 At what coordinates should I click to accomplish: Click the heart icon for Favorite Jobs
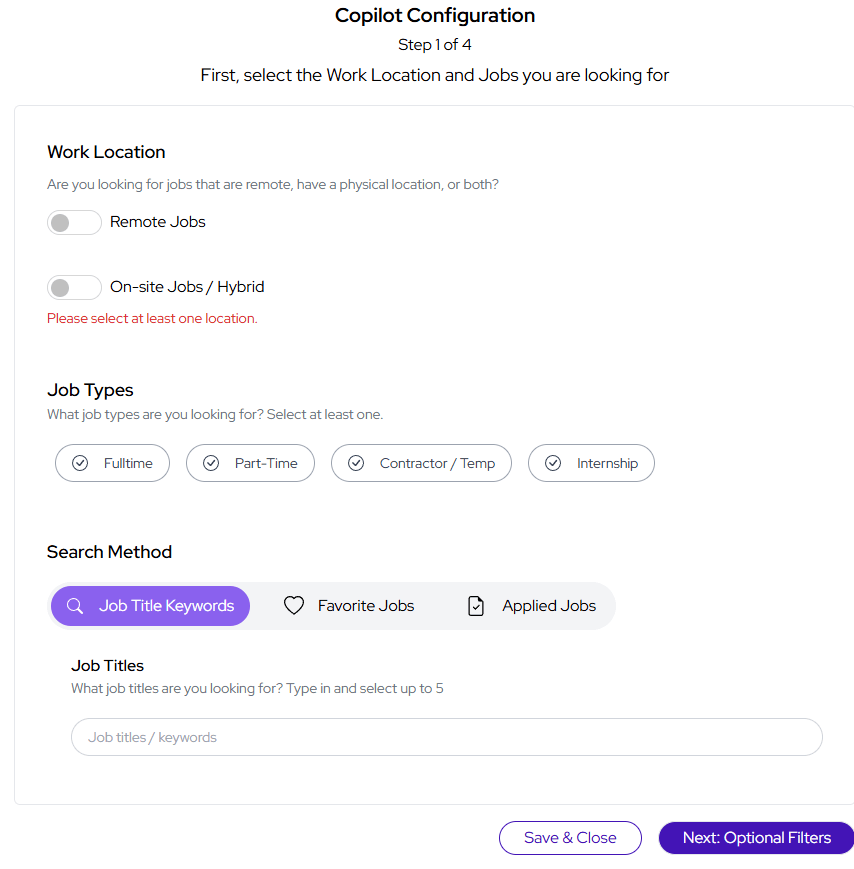point(293,606)
